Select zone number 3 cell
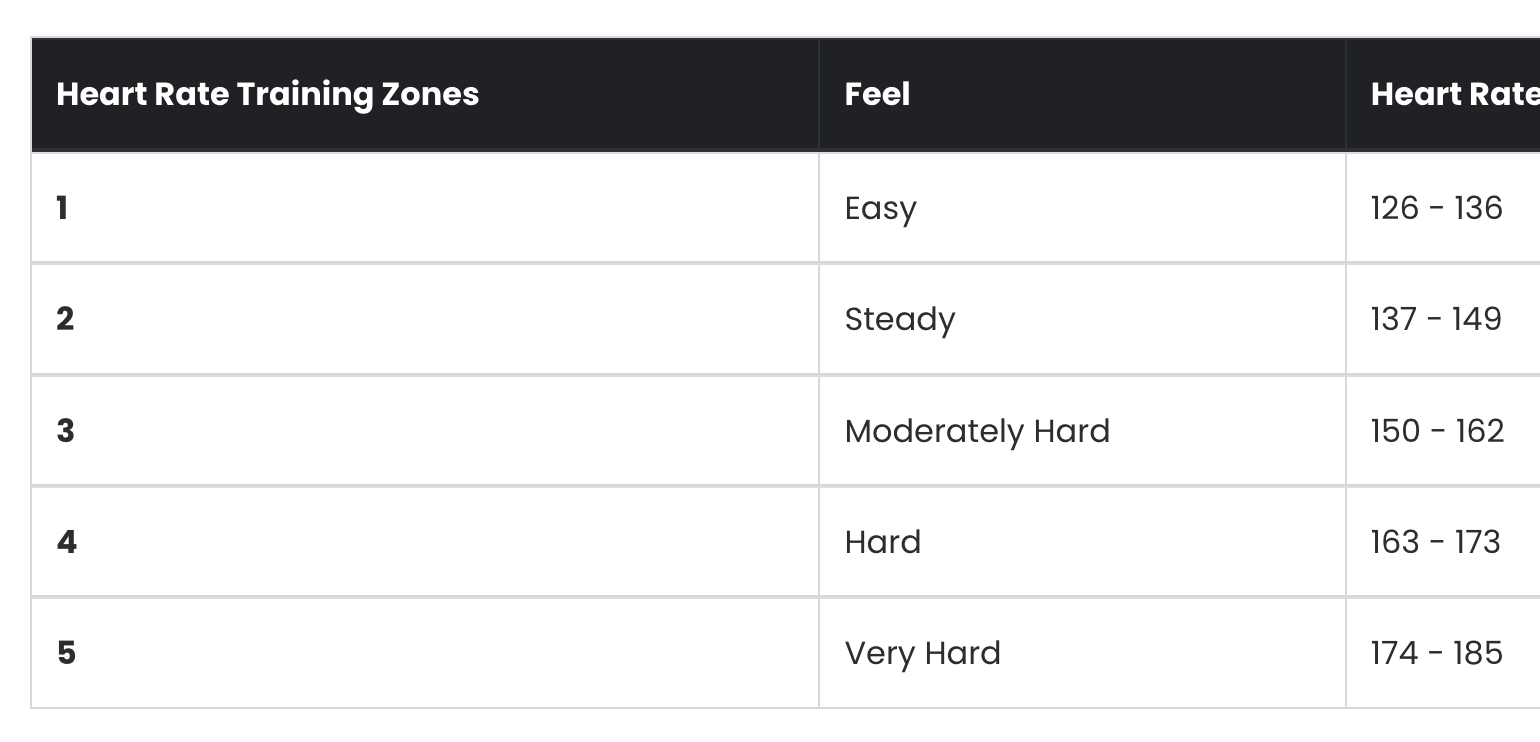The height and width of the screenshot is (742, 1540). point(65,431)
